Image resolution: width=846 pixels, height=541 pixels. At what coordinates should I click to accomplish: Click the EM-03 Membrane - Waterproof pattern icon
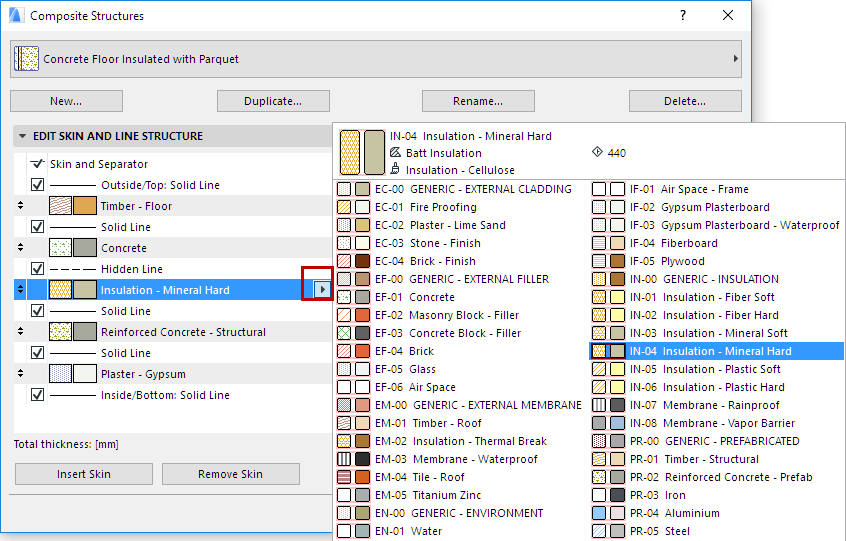click(344, 459)
